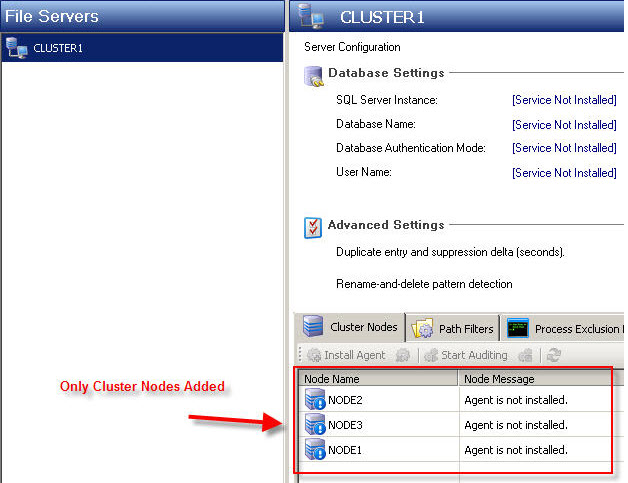Click the Cluster Nodes tab icon
628x483 pixels.
click(x=313, y=326)
